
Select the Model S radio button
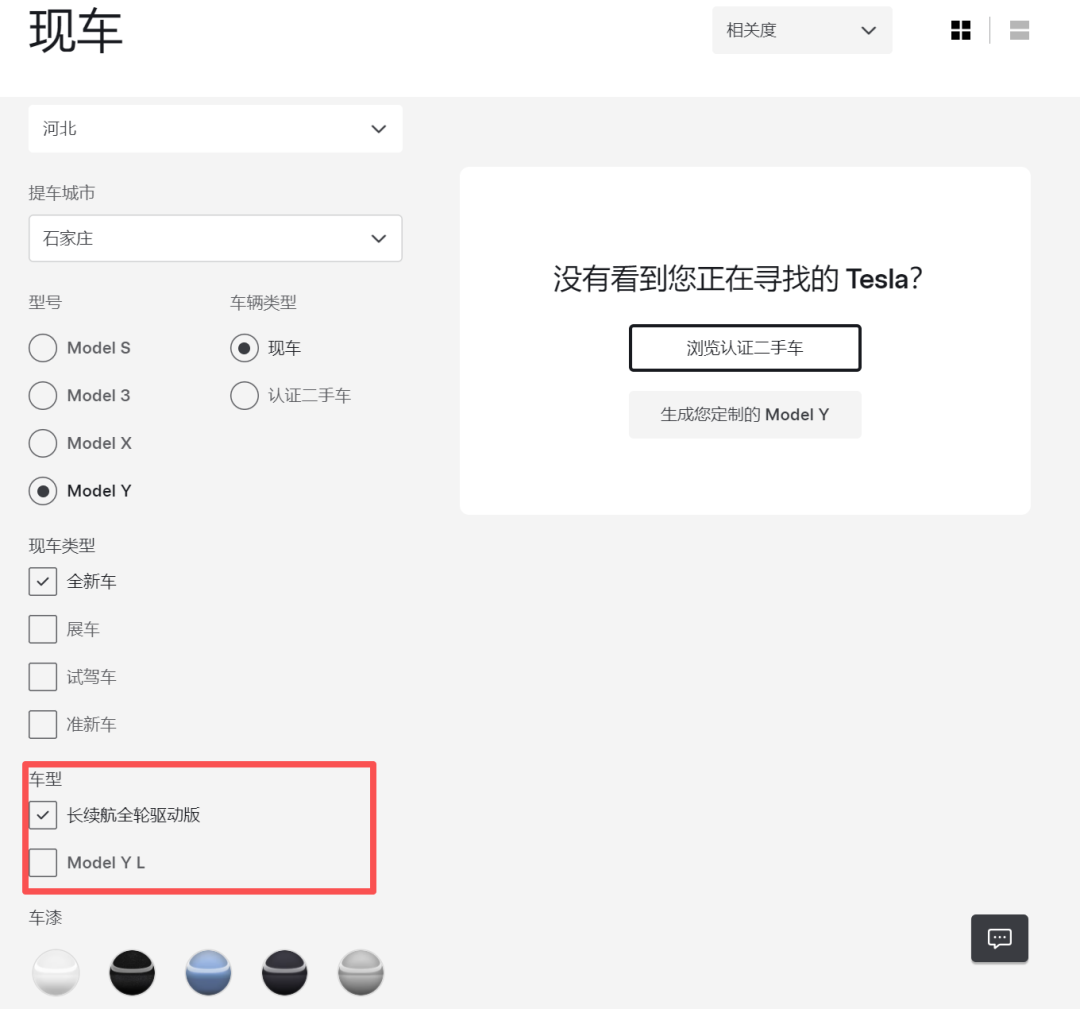(43, 348)
